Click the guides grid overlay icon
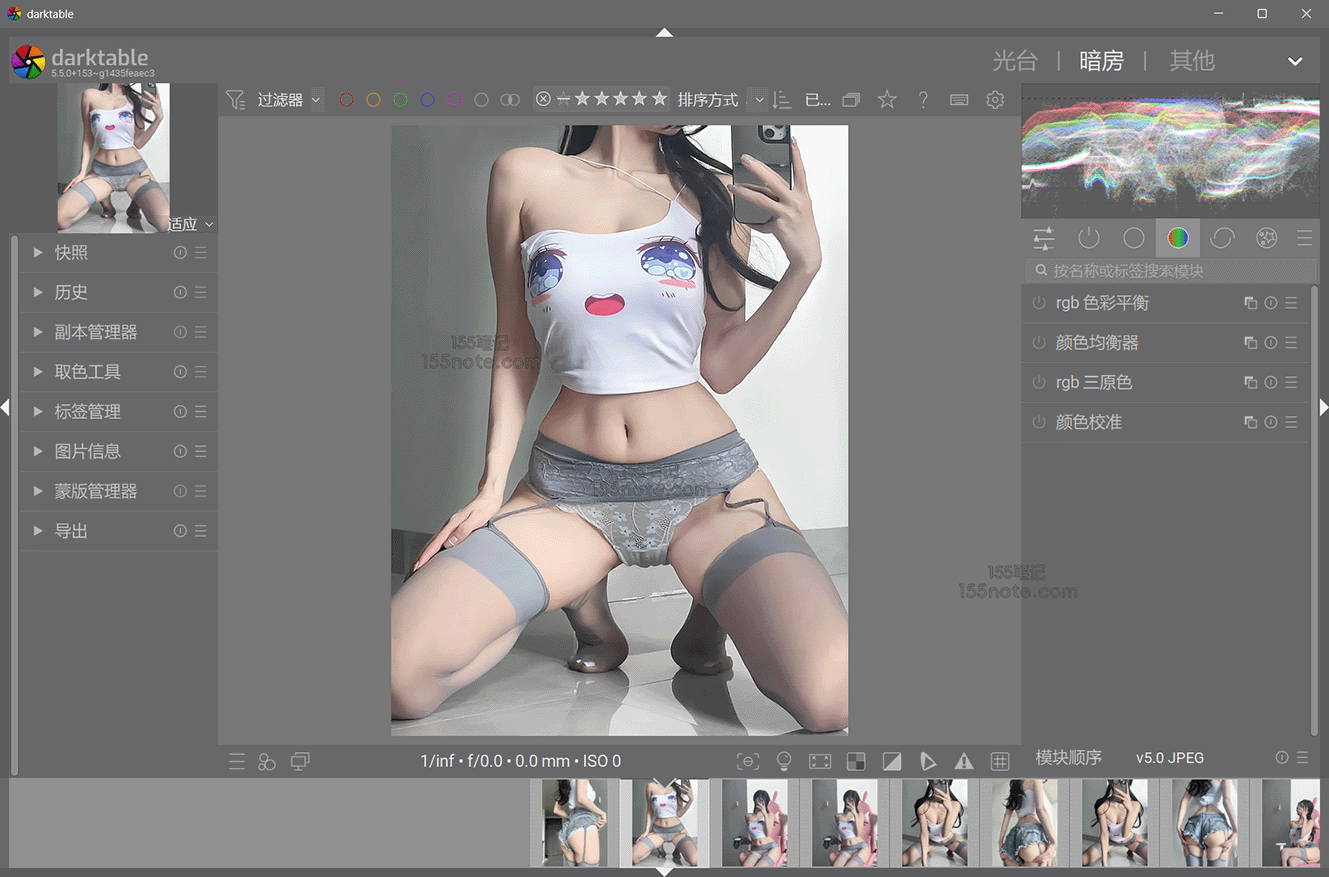 coord(999,761)
